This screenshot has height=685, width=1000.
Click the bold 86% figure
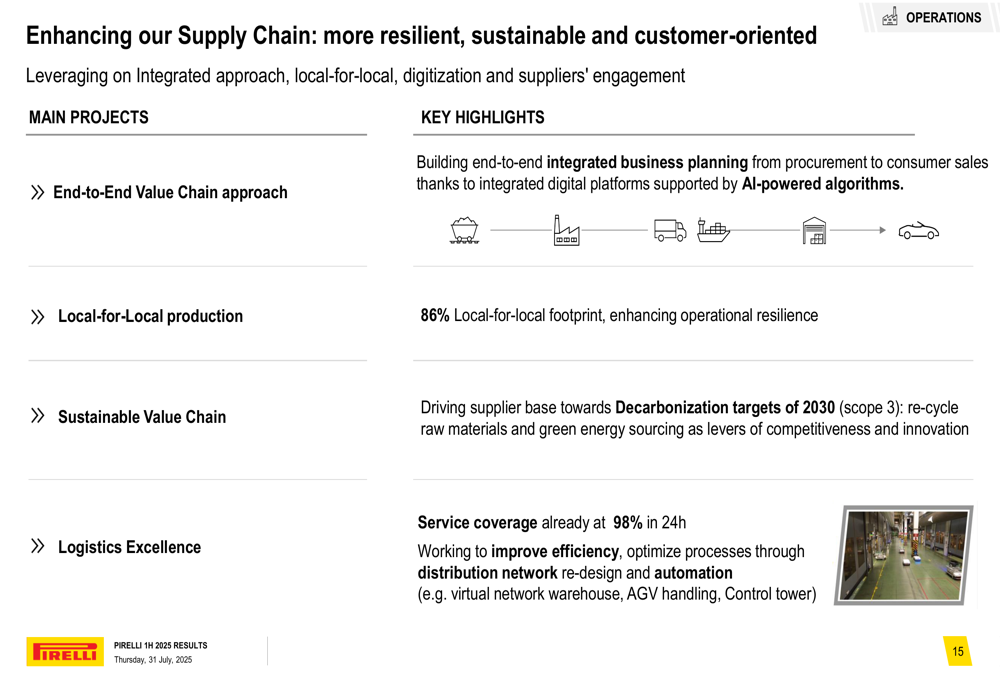(x=435, y=316)
